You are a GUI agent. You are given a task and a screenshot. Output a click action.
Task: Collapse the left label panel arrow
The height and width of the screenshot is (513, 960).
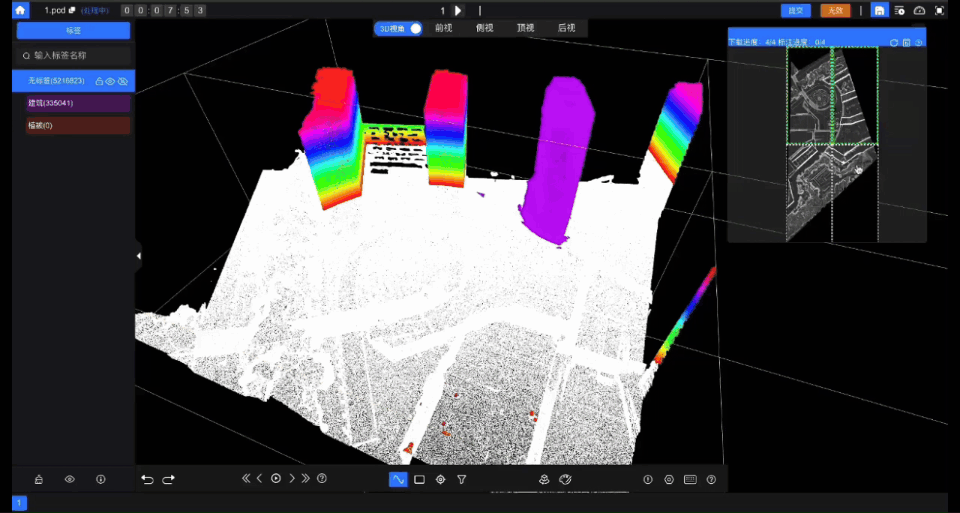click(x=138, y=256)
